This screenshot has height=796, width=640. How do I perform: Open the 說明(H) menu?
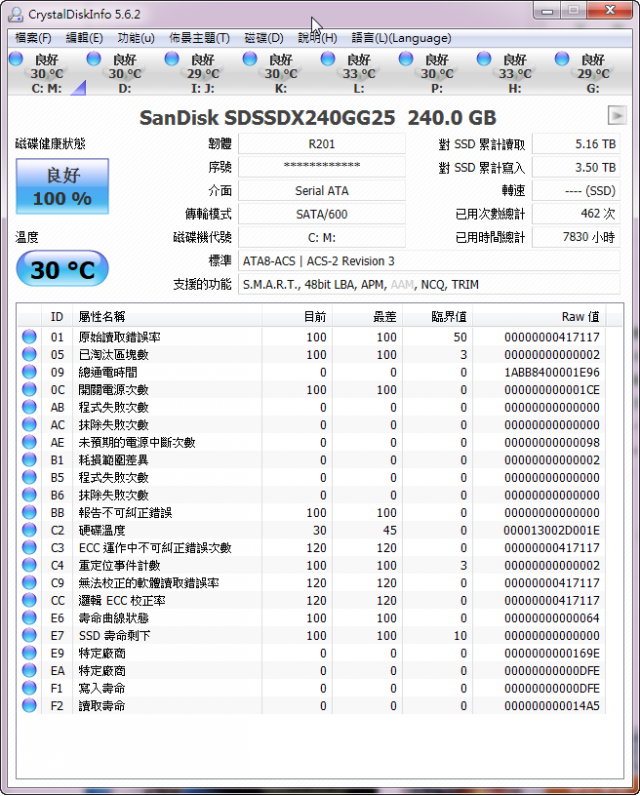tap(317, 38)
